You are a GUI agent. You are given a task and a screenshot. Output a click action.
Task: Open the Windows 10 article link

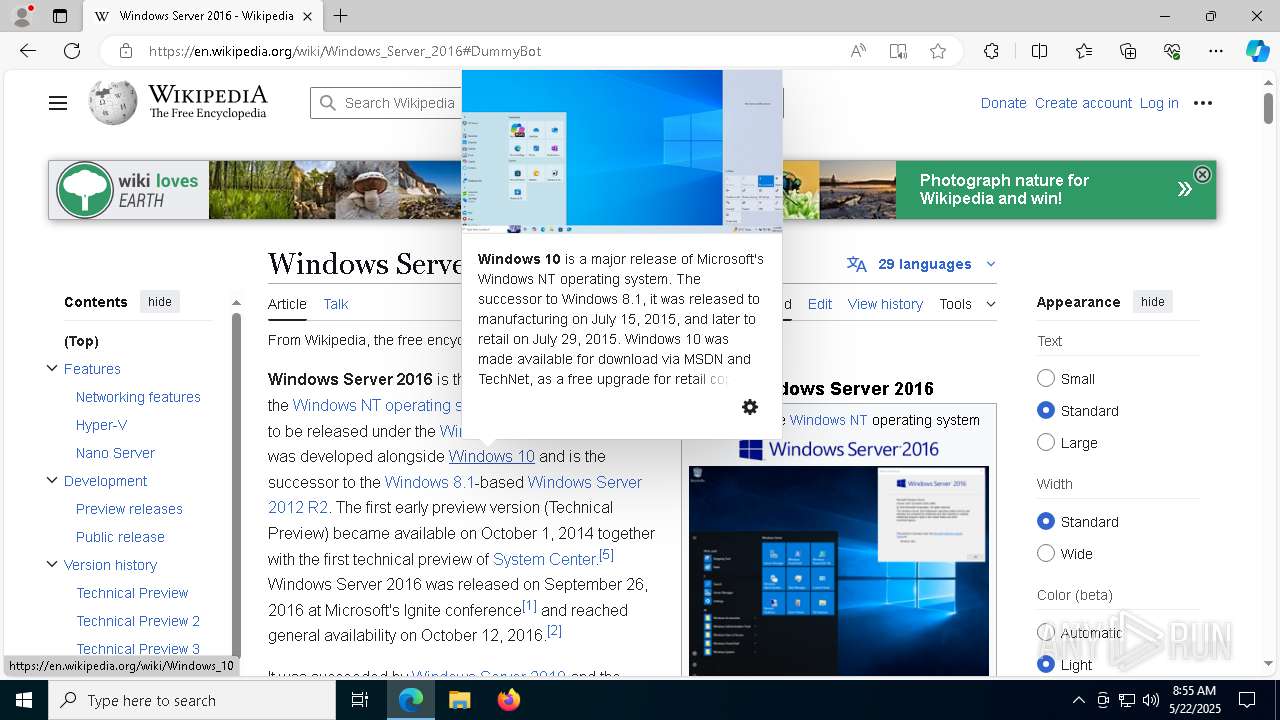pos(492,456)
